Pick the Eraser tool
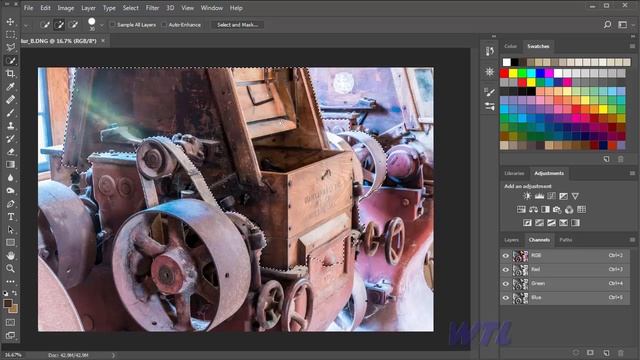The height and width of the screenshot is (360, 640). coord(10,151)
